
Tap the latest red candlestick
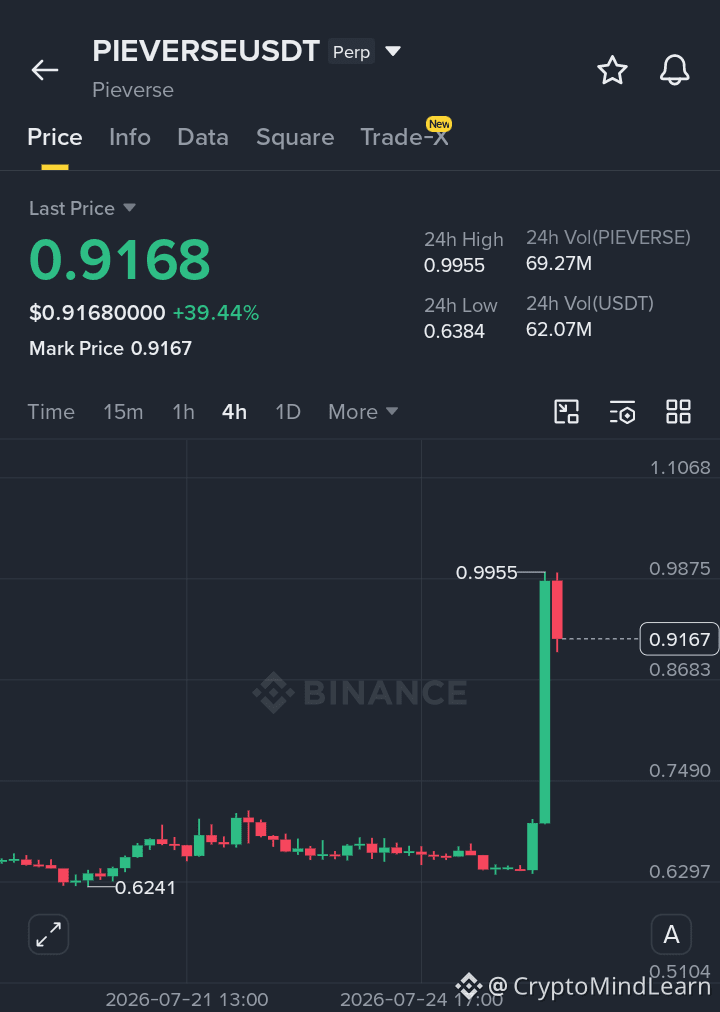[x=557, y=610]
